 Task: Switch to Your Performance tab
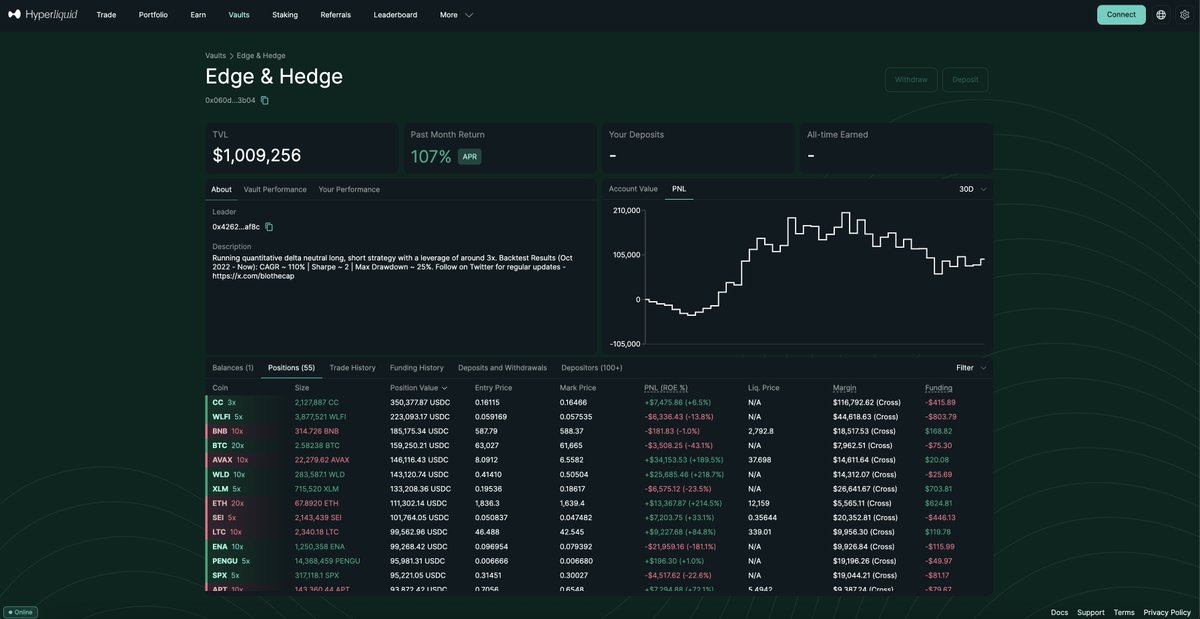tap(349, 189)
